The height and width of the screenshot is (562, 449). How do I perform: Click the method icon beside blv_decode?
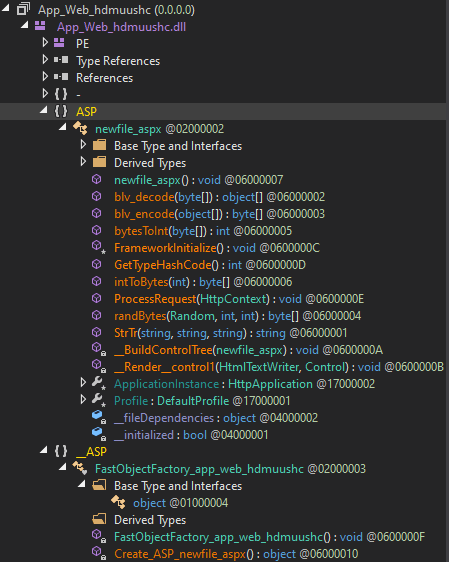click(96, 196)
